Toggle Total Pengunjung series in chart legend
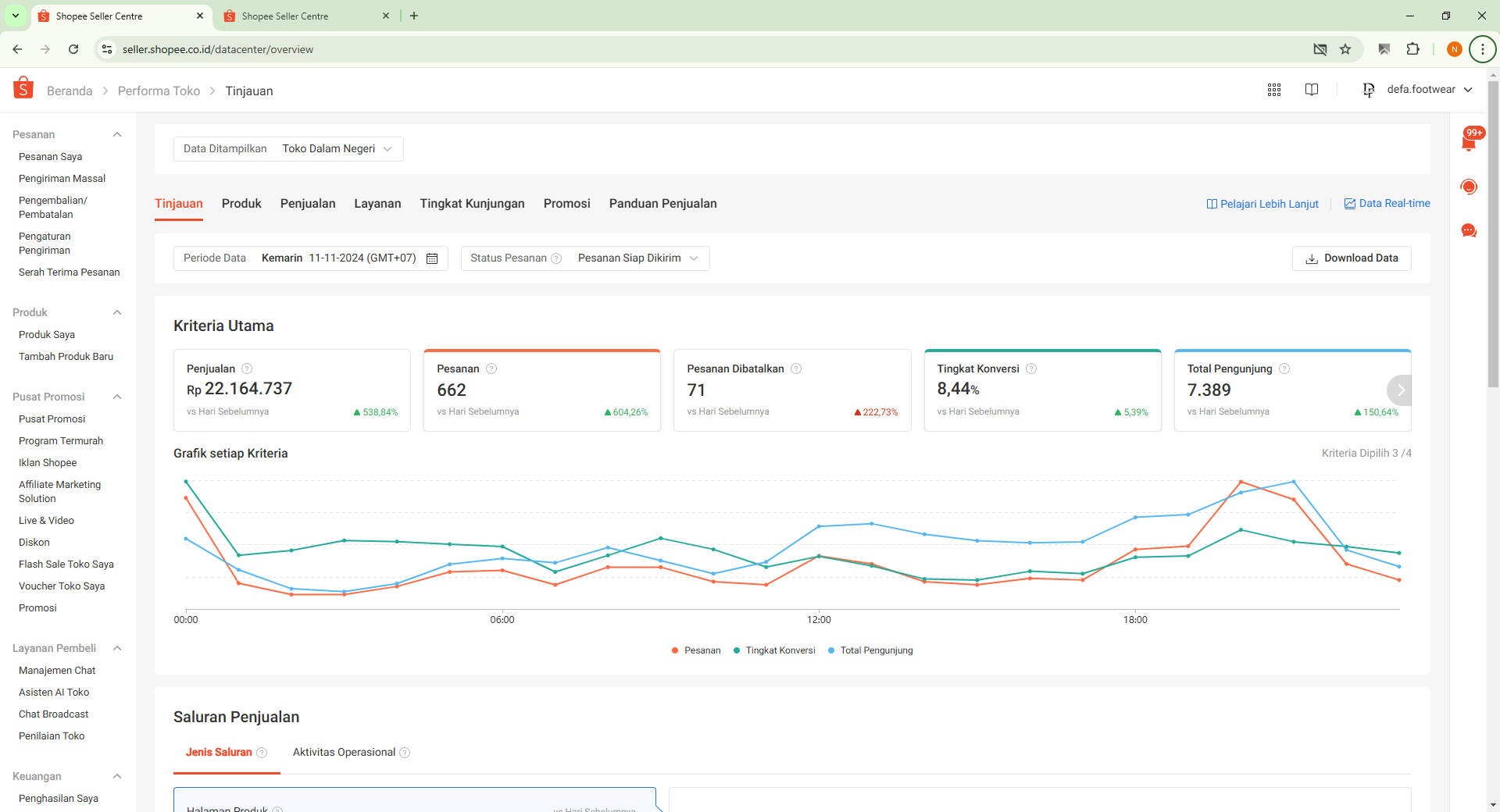Screen dimensions: 1500x812 [870, 650]
